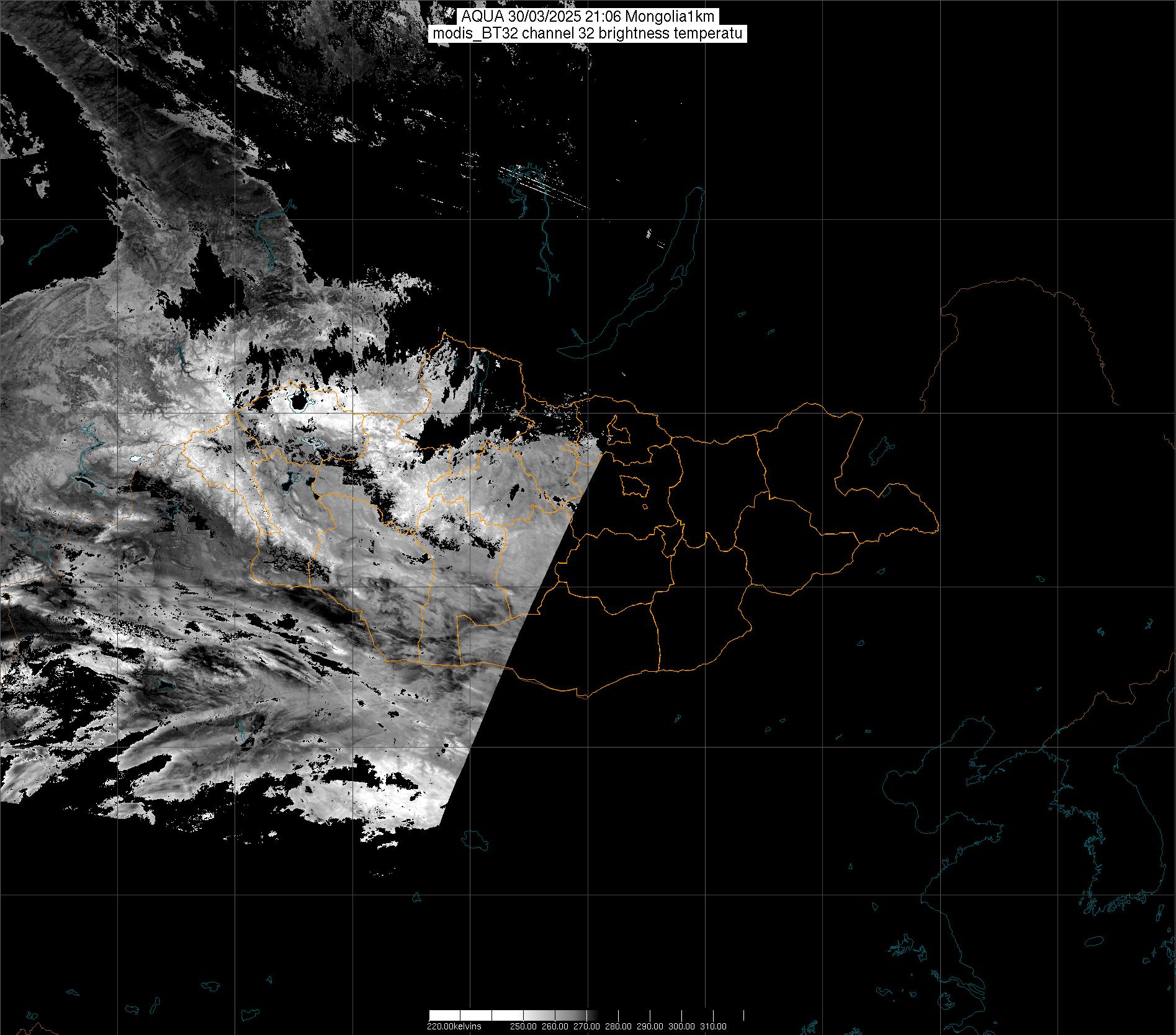Click the "250.00" colorbar label
Image resolution: width=1176 pixels, height=1035 pixels.
click(x=524, y=1026)
